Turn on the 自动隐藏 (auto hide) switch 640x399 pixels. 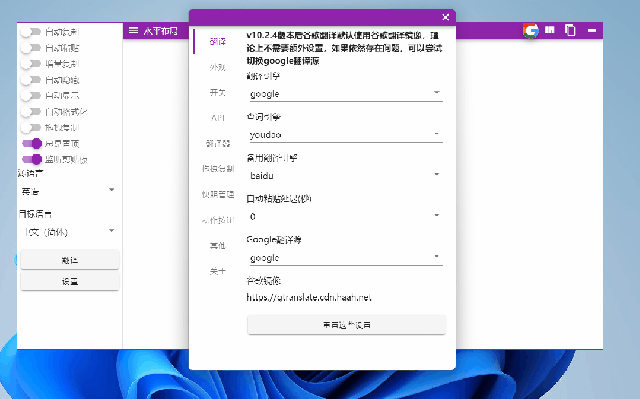tap(31, 80)
